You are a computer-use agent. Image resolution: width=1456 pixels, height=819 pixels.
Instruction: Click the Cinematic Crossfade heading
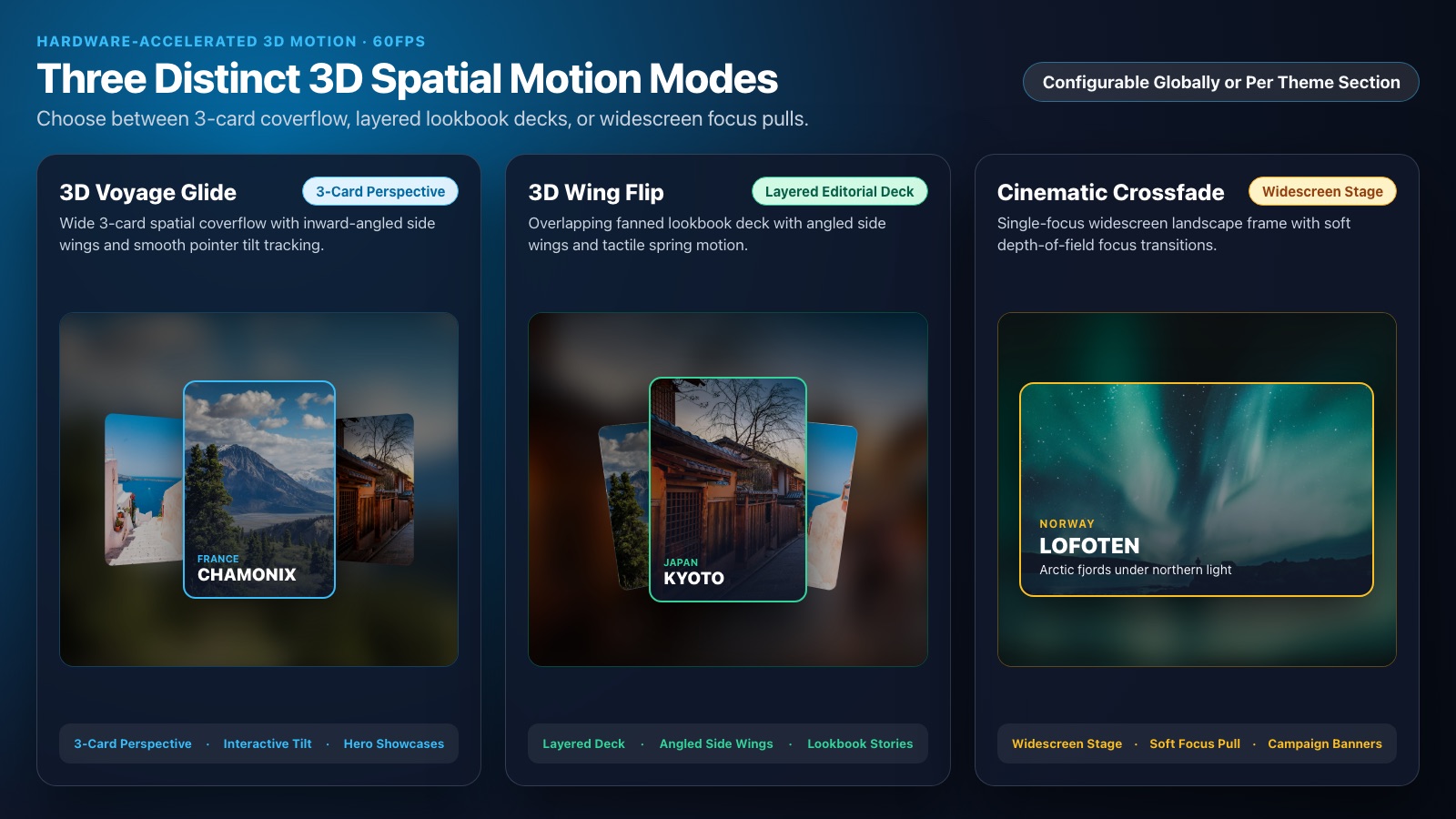(x=1110, y=192)
